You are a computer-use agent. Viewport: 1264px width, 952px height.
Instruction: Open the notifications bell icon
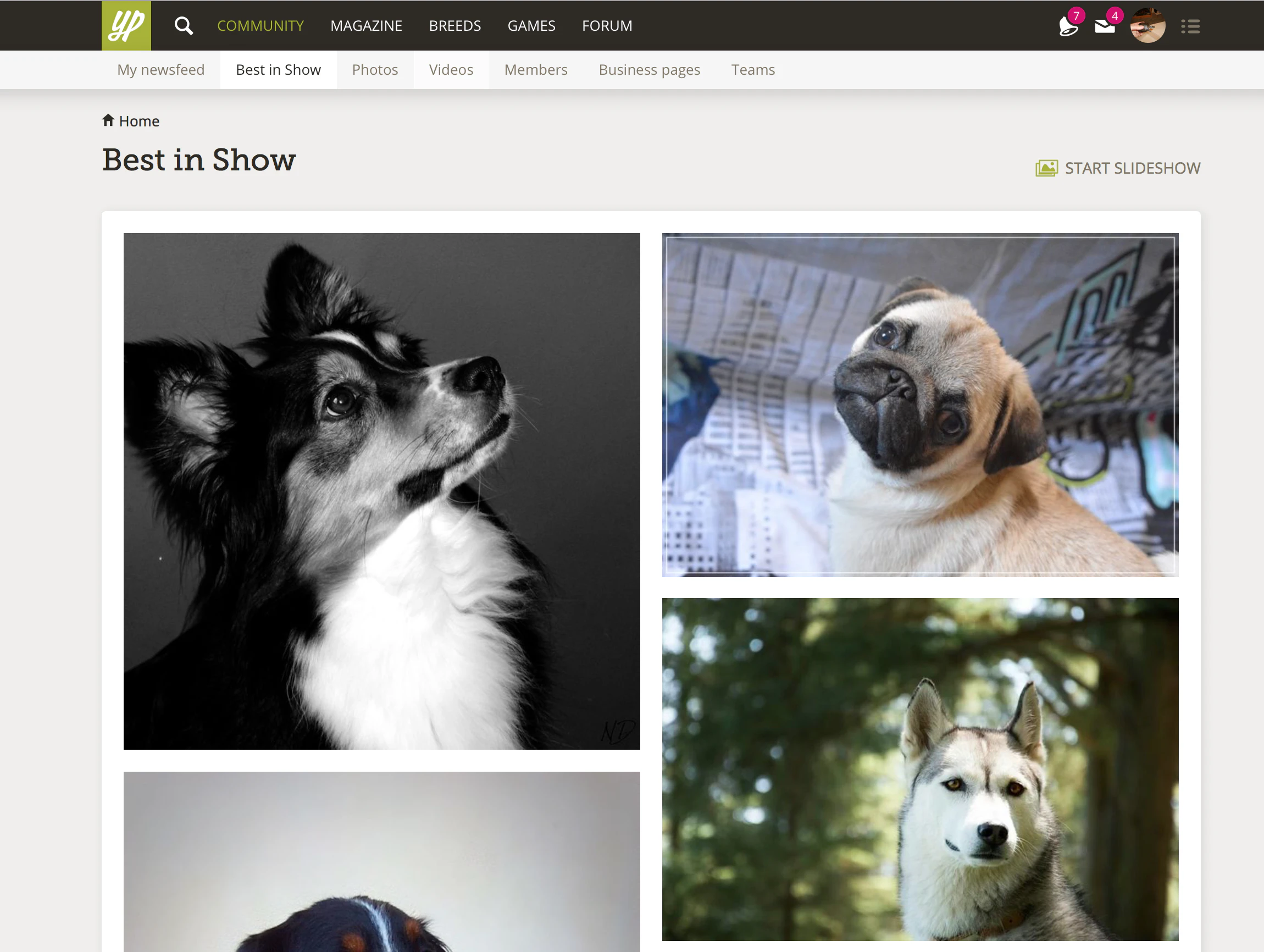[x=1067, y=26]
